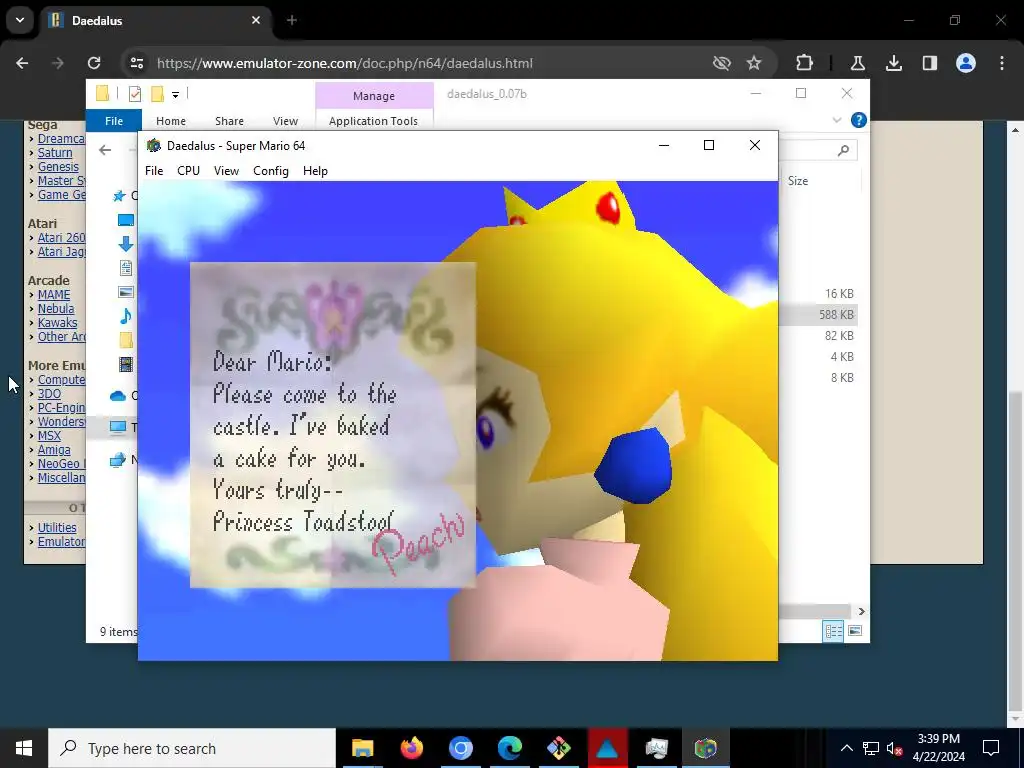Click the Daedalus window title icon
The width and height of the screenshot is (1024, 768).
click(153, 145)
